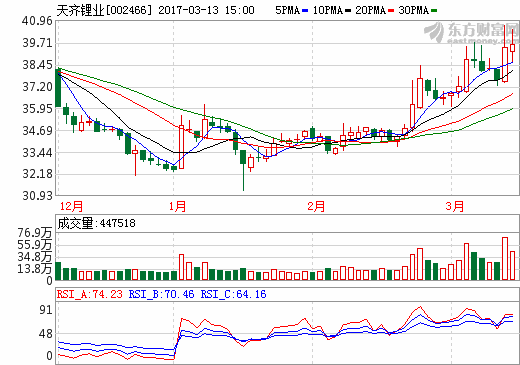
Task: Click the 12月 month axis label
Action: (71, 206)
